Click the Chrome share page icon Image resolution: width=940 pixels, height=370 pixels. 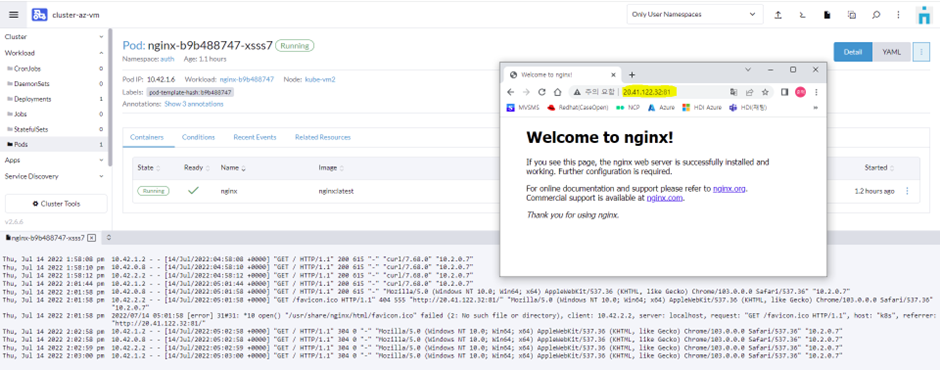click(749, 92)
